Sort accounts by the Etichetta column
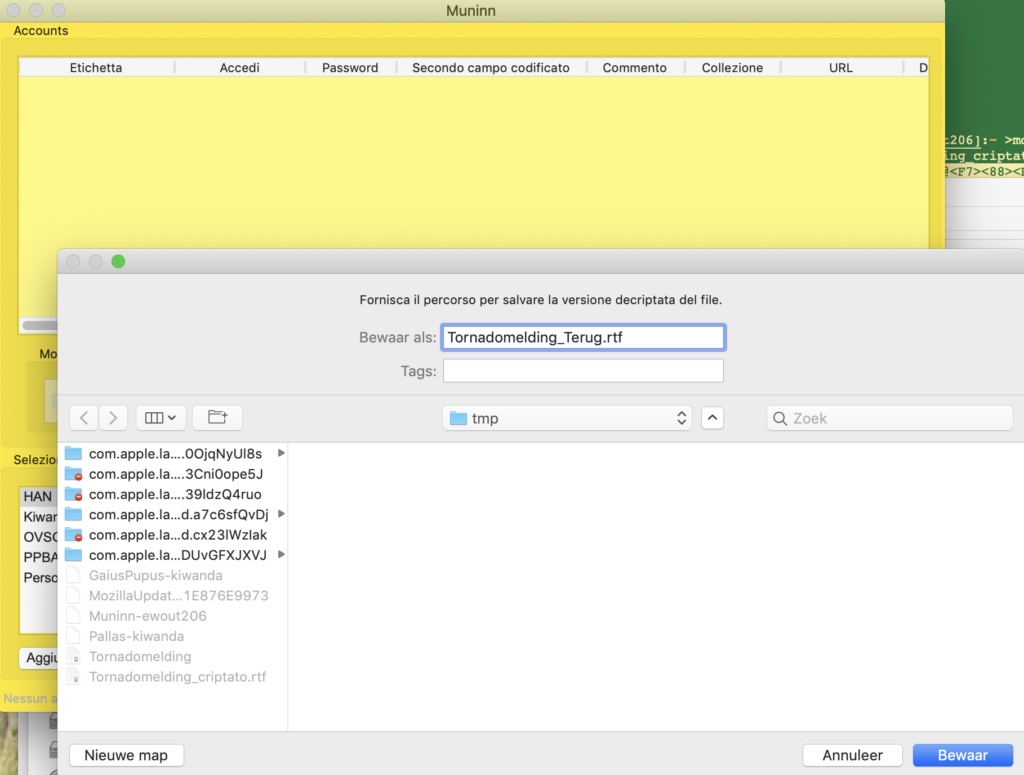Image resolution: width=1024 pixels, height=775 pixels. (x=96, y=68)
